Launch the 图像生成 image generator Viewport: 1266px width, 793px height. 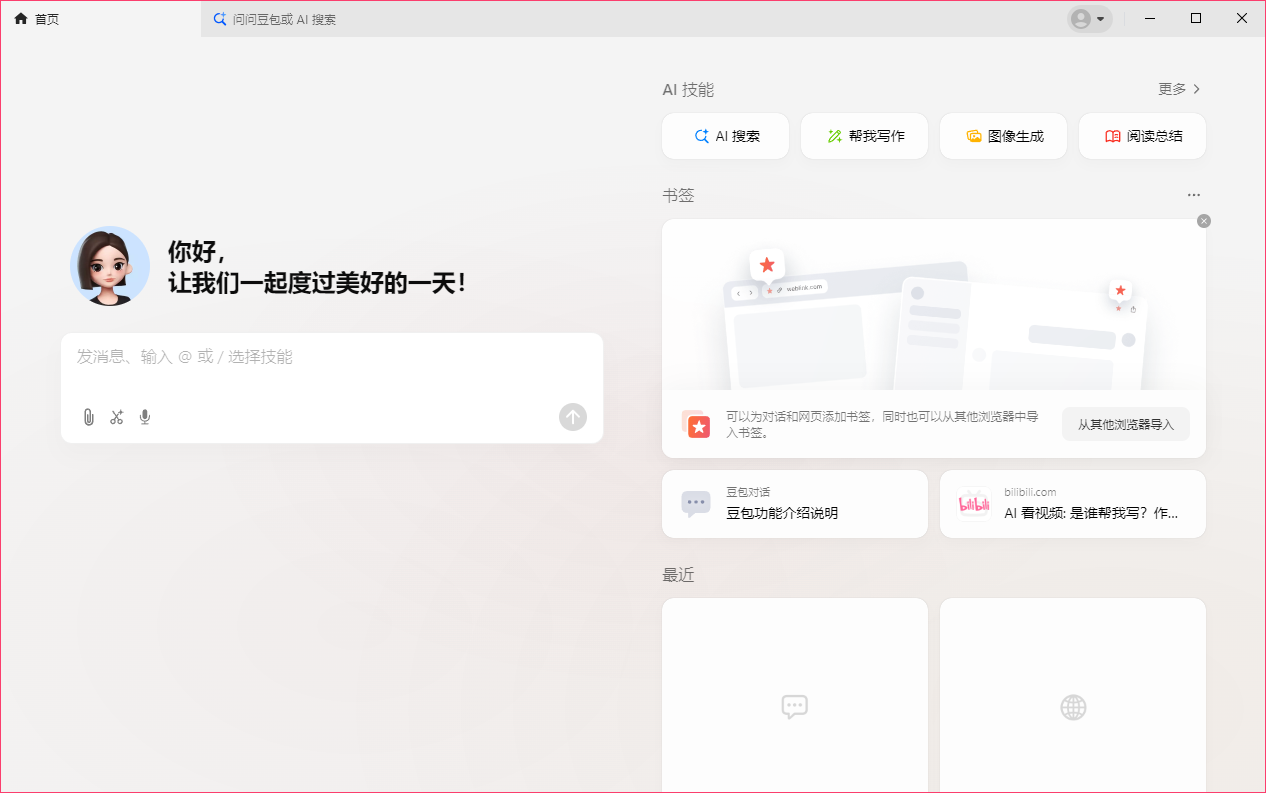(1003, 136)
